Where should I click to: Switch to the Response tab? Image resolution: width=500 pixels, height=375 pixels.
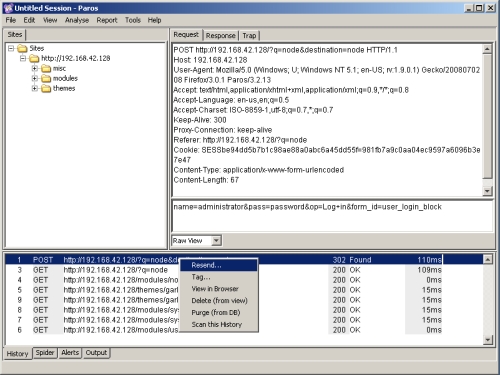coord(220,36)
